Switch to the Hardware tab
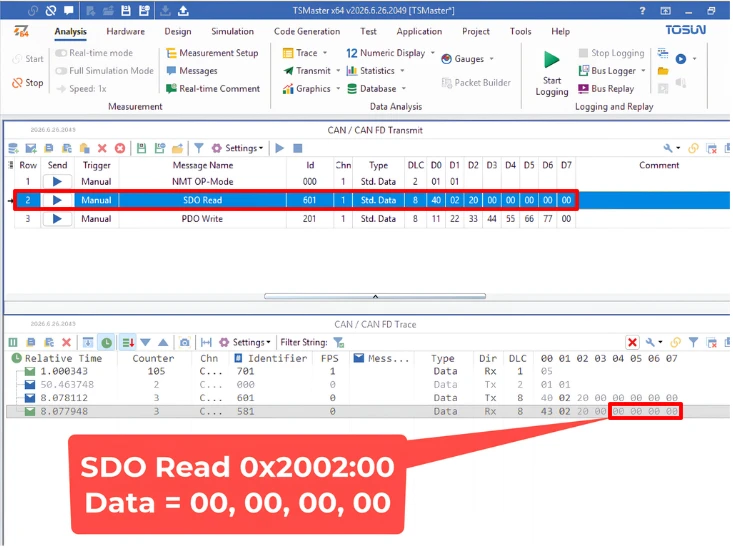Screen dimensions: 733x550 [125, 31]
